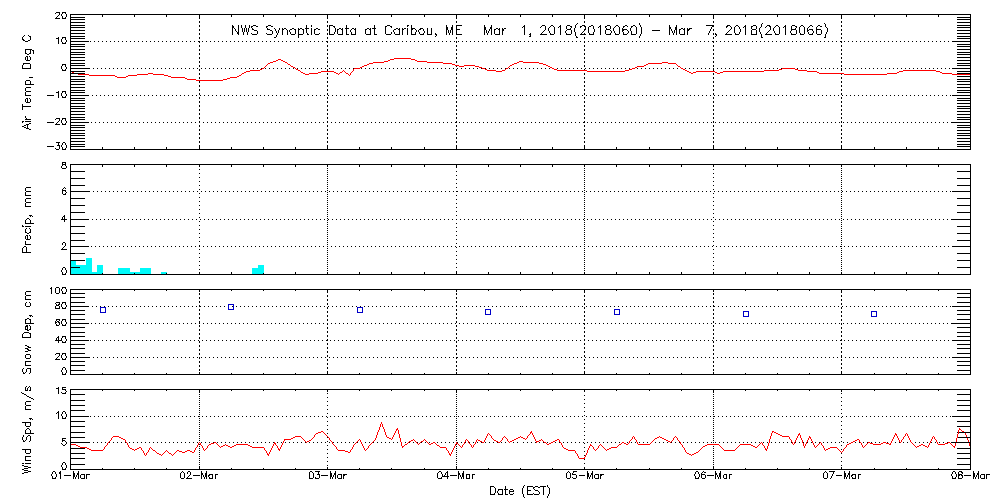Screen dimensions: 1000x500
Task: Click the snow depth marker for 01-Mar
Action: point(103,310)
